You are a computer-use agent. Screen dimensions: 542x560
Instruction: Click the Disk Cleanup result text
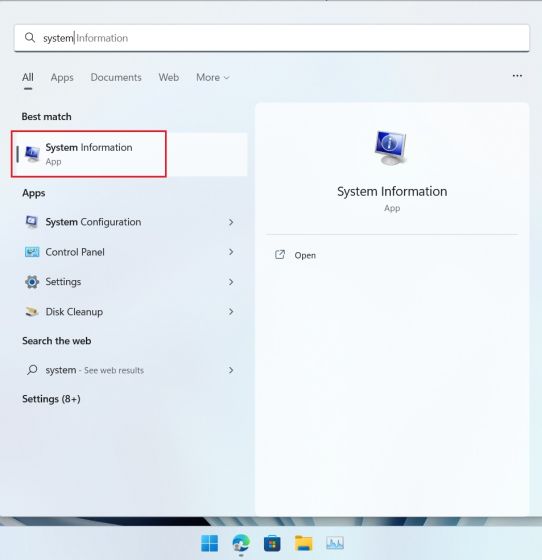(x=74, y=312)
